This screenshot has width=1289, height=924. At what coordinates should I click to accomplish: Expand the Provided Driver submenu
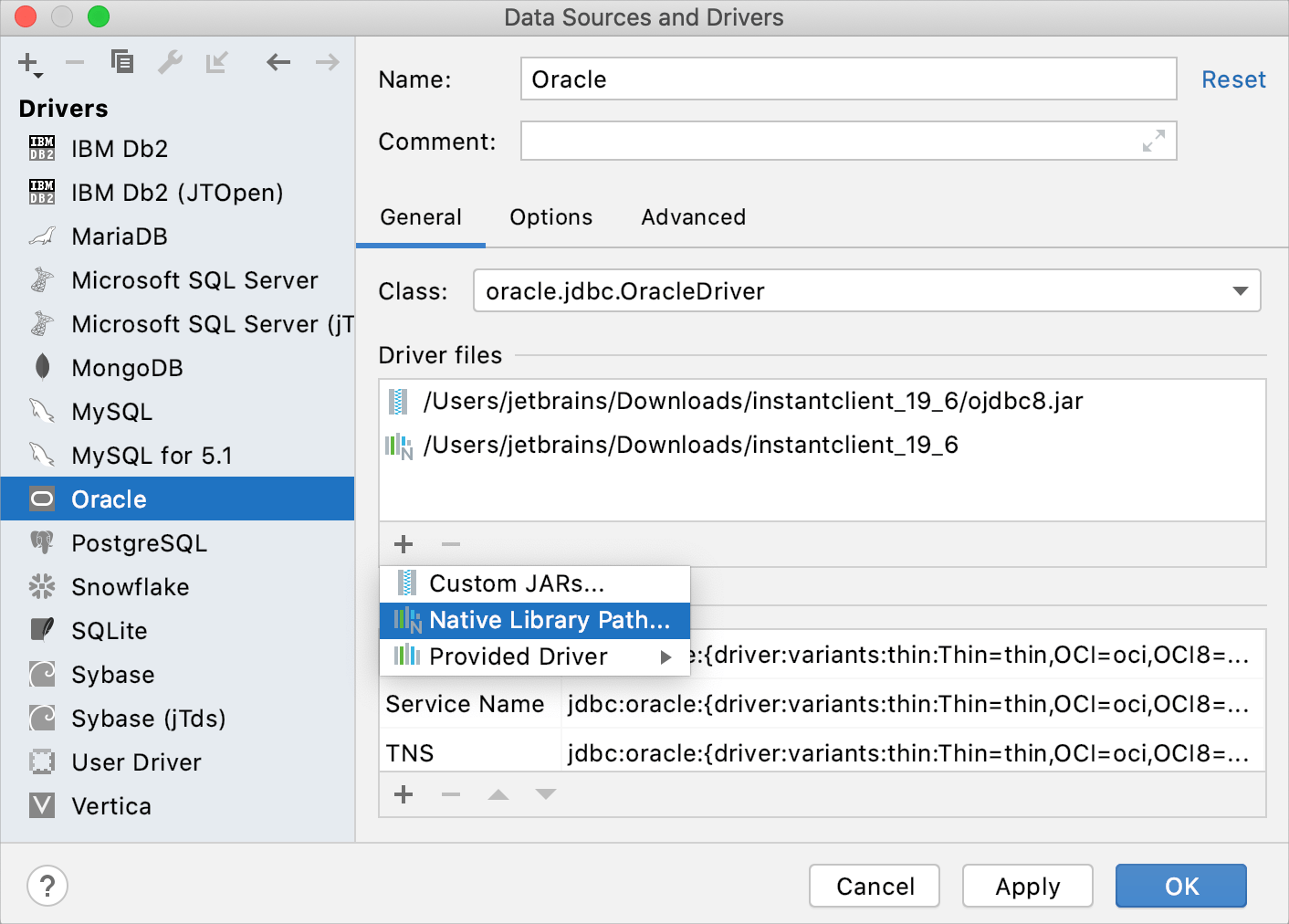tap(666, 656)
